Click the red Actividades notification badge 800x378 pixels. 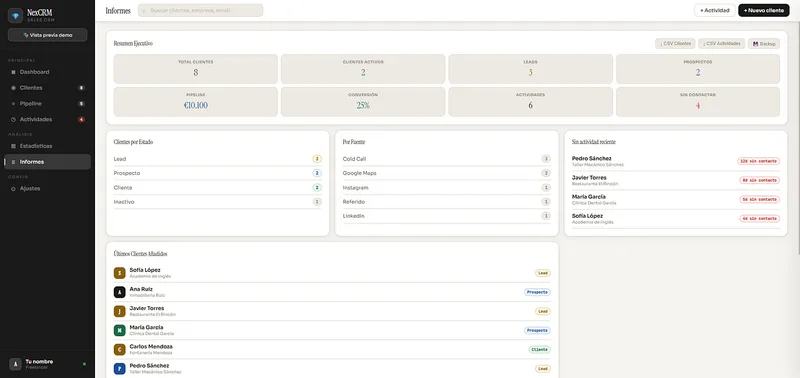point(81,119)
